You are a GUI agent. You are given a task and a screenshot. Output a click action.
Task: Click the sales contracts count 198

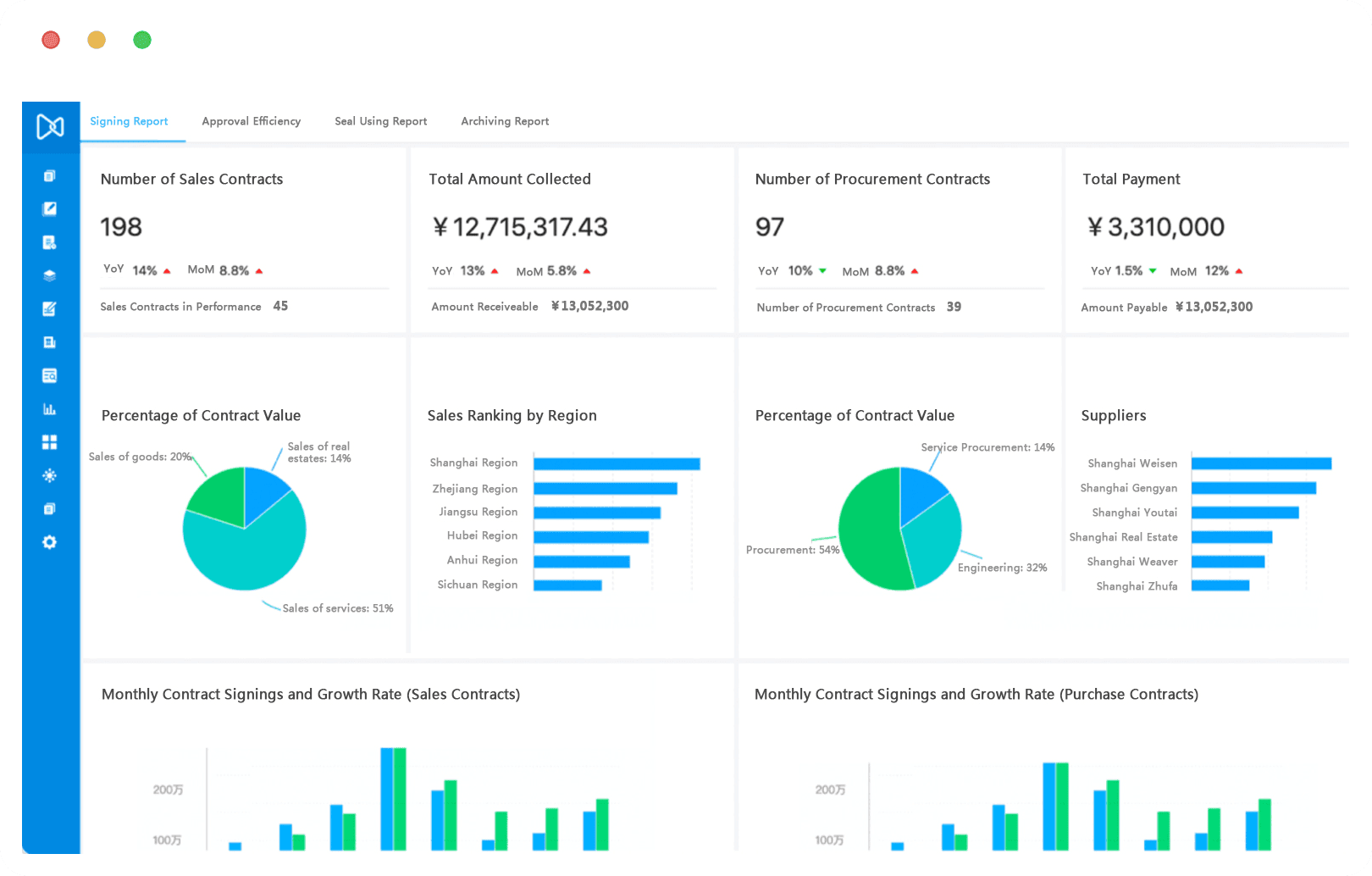[x=121, y=227]
